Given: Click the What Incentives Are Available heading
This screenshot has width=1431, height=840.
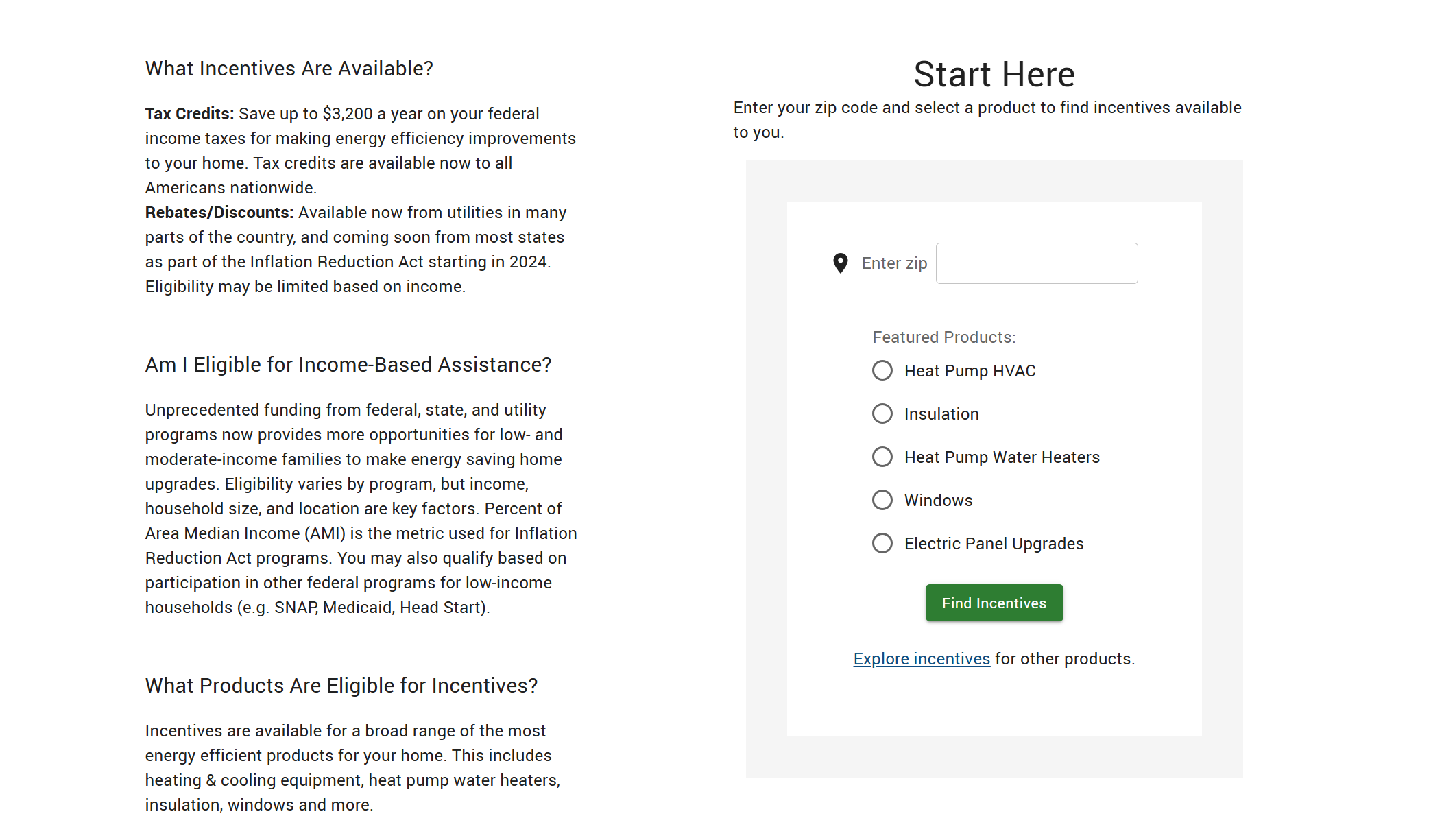Looking at the screenshot, I should point(289,69).
